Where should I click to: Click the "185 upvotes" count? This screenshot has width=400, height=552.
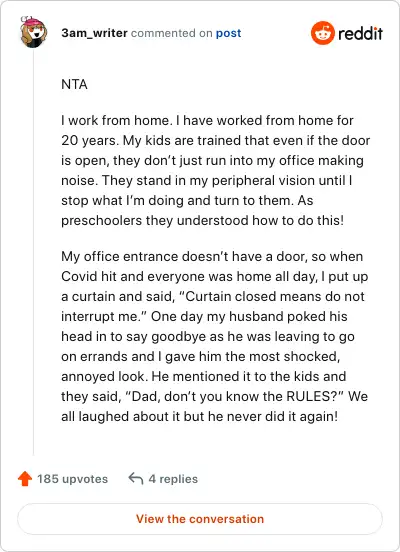(73, 479)
